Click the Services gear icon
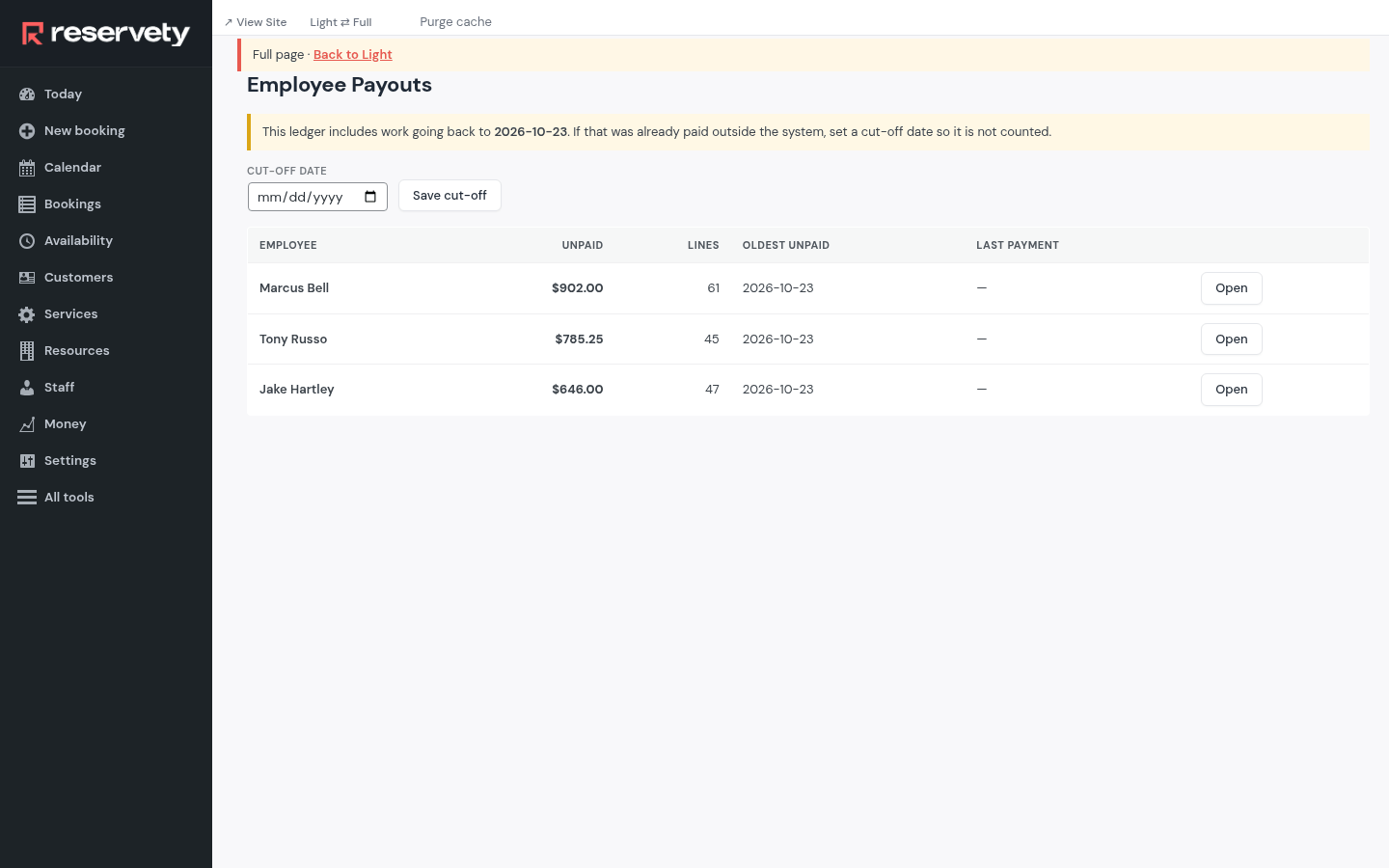The height and width of the screenshot is (868, 1389). pyautogui.click(x=27, y=314)
